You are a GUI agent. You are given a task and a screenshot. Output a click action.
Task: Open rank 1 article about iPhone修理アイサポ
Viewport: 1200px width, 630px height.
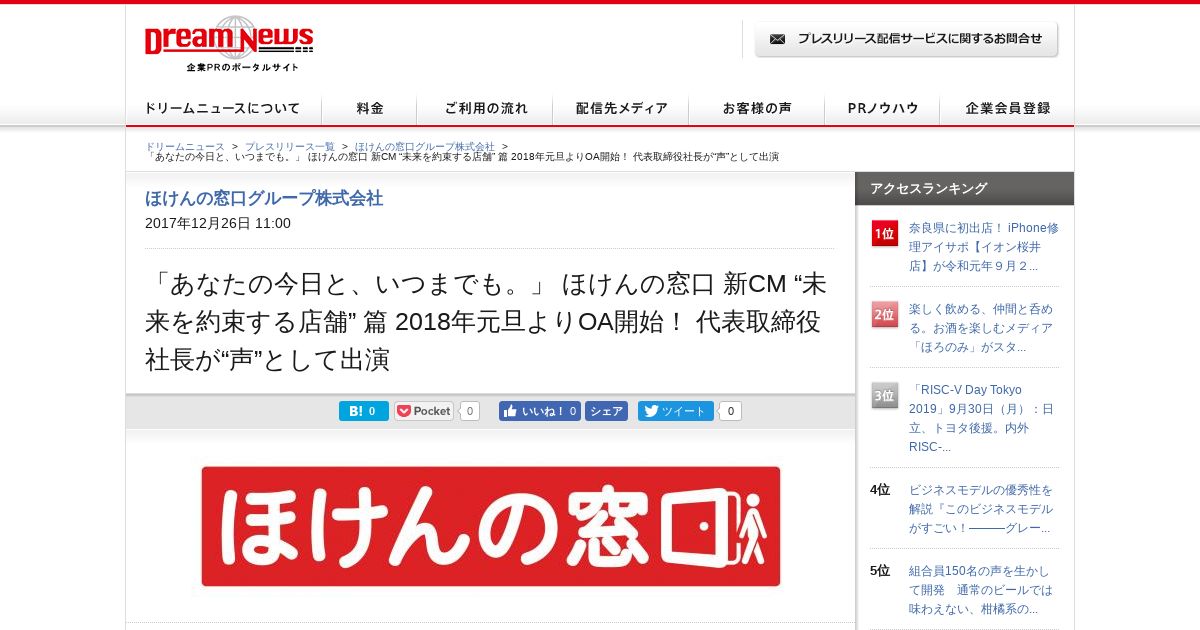coord(983,247)
